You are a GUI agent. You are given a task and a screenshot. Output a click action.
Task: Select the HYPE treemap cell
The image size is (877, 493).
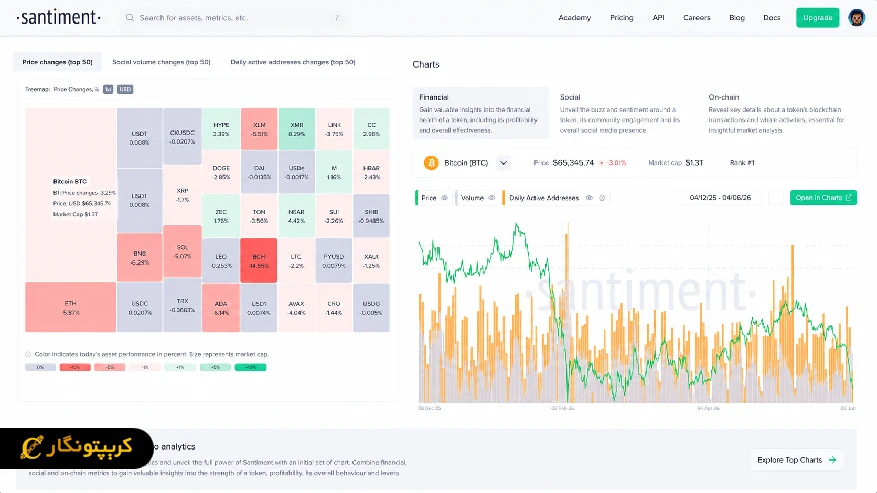[x=221, y=129]
